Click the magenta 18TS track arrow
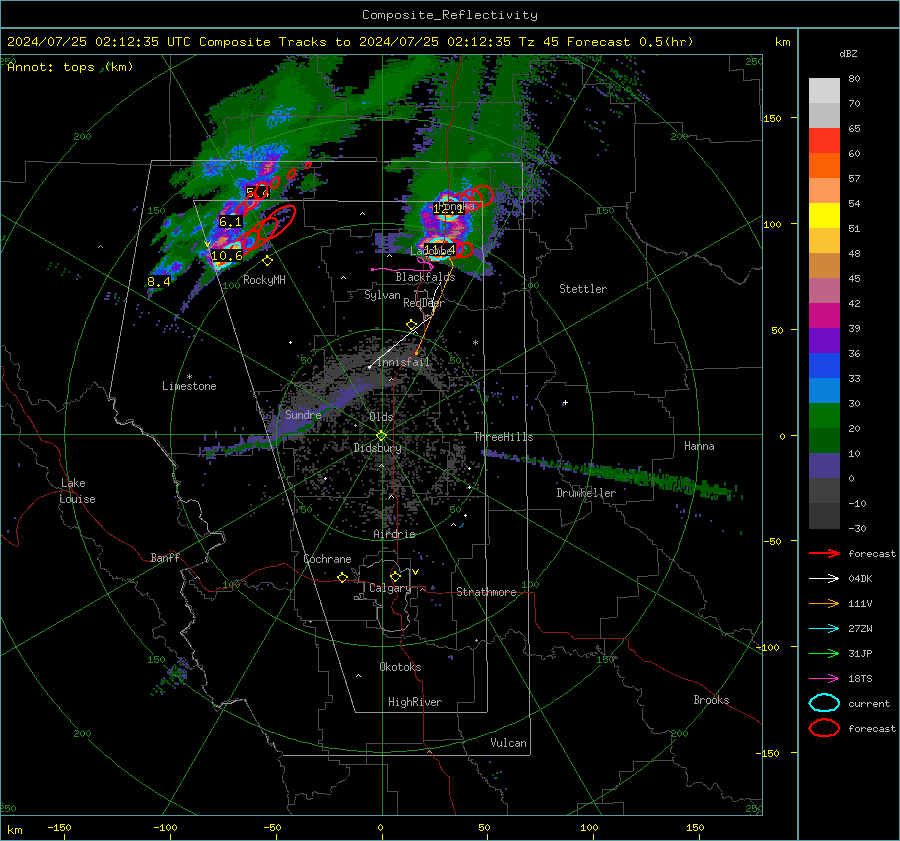 click(x=824, y=679)
